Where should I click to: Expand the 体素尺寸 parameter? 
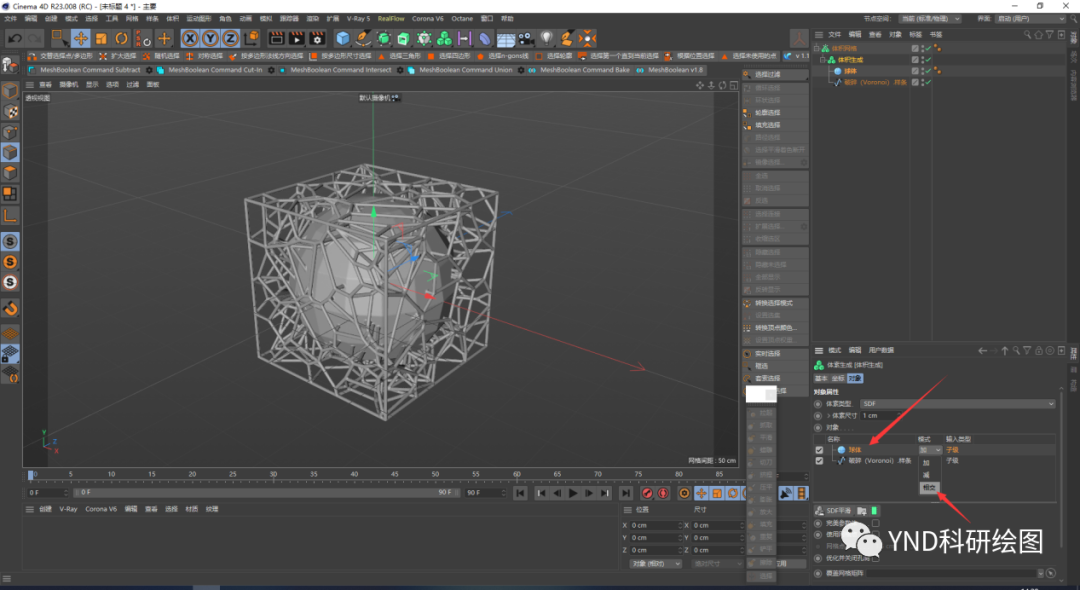click(829, 416)
